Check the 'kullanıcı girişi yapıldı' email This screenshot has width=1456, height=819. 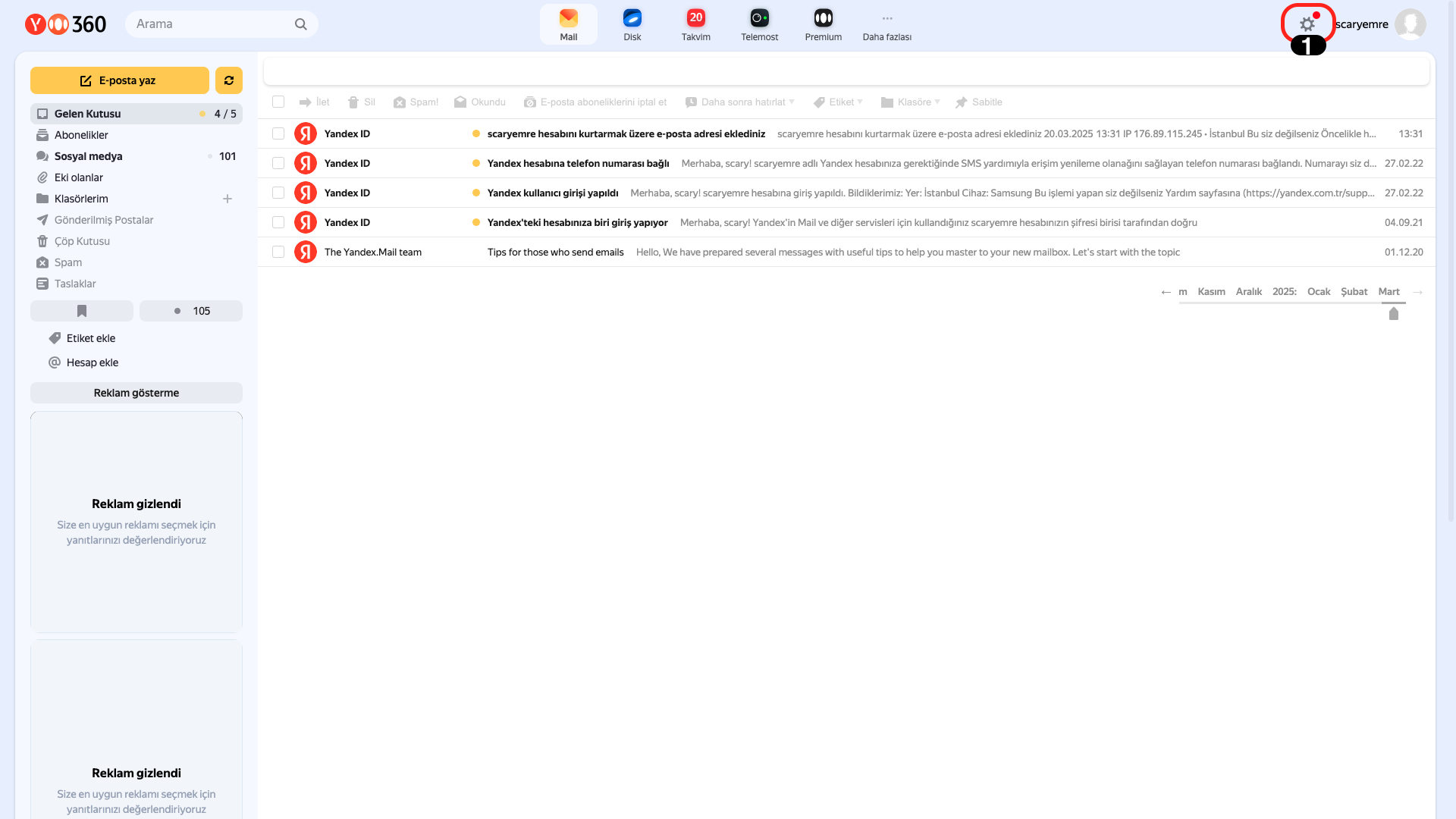(278, 193)
